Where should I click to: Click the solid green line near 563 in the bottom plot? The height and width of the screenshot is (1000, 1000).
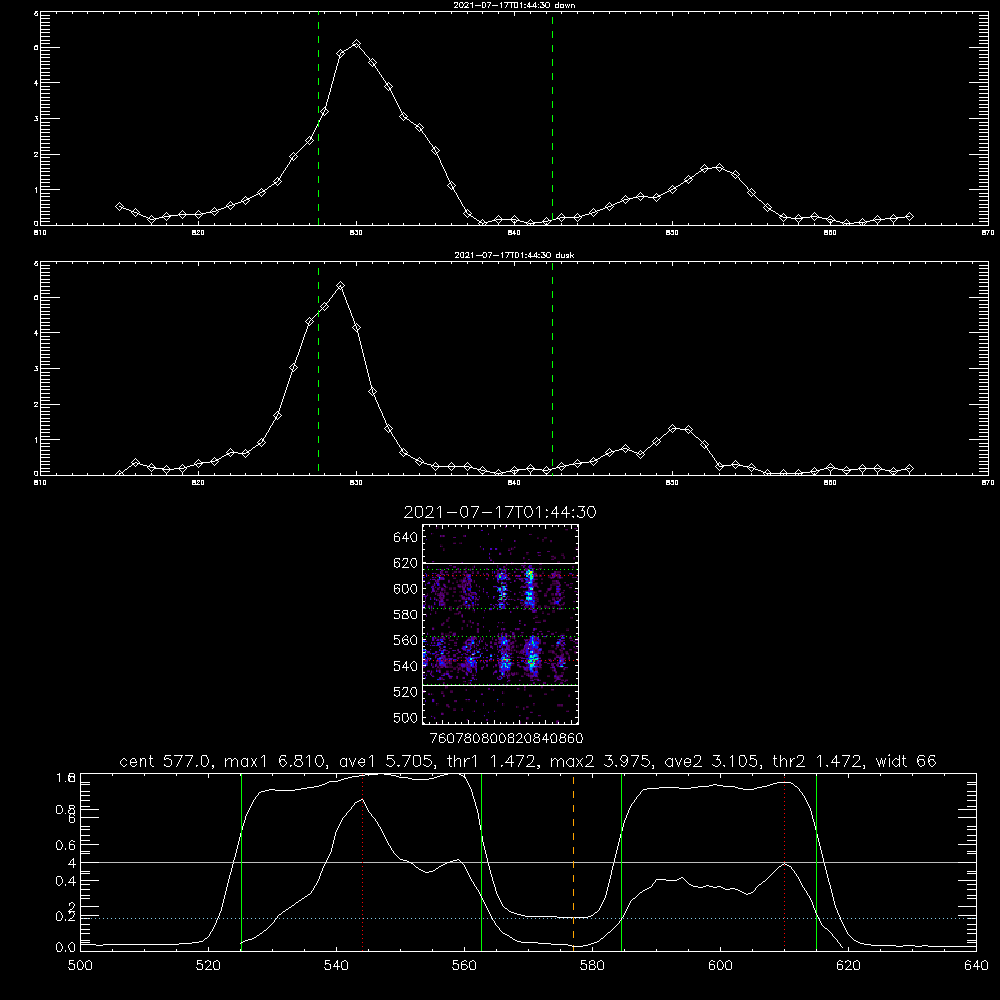pyautogui.click(x=482, y=861)
